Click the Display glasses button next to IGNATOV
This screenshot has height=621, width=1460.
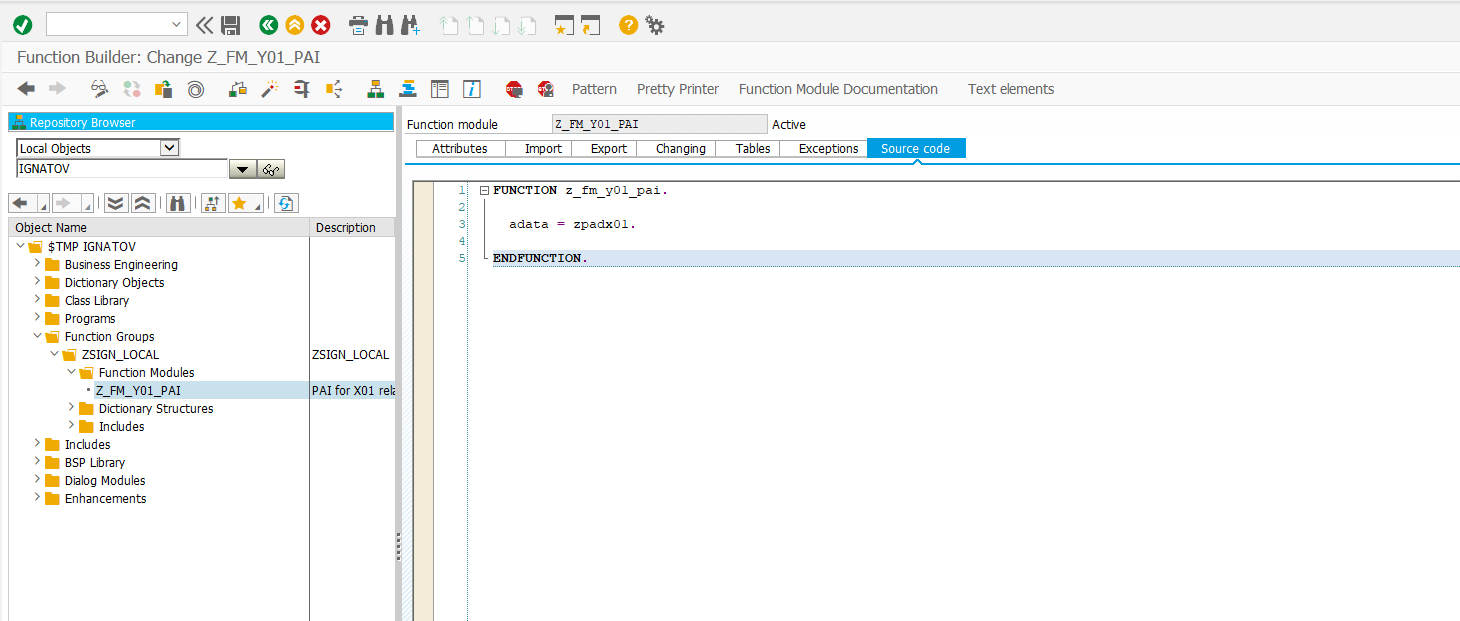pos(272,169)
